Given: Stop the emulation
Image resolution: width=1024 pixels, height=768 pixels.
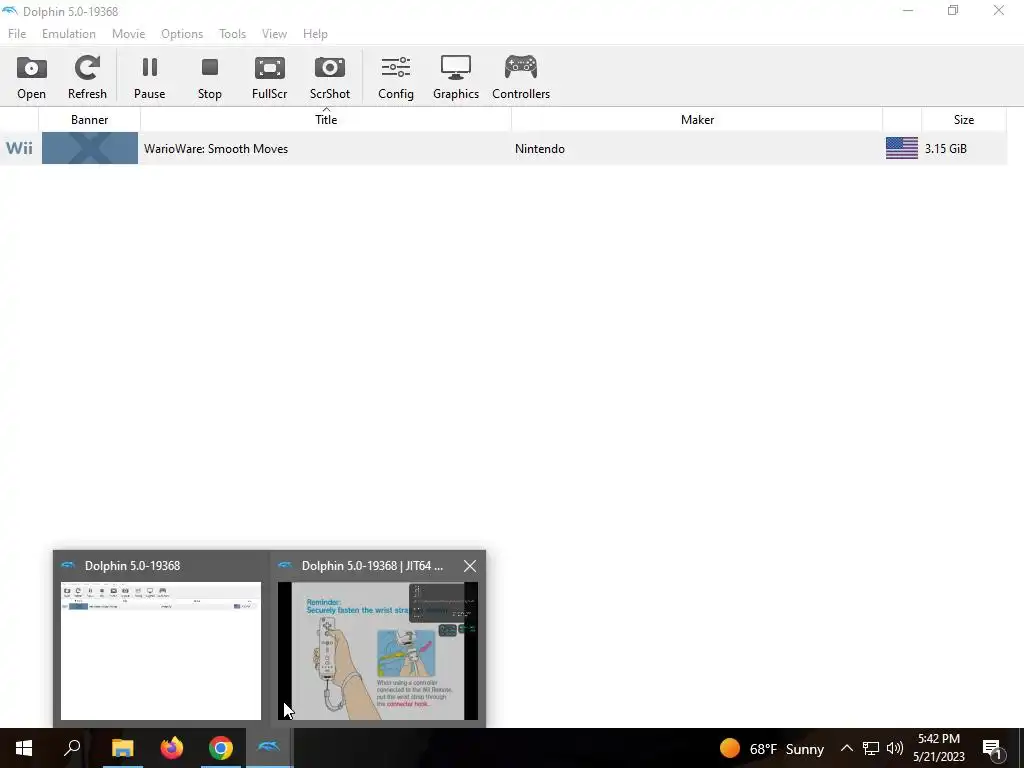Looking at the screenshot, I should (210, 77).
